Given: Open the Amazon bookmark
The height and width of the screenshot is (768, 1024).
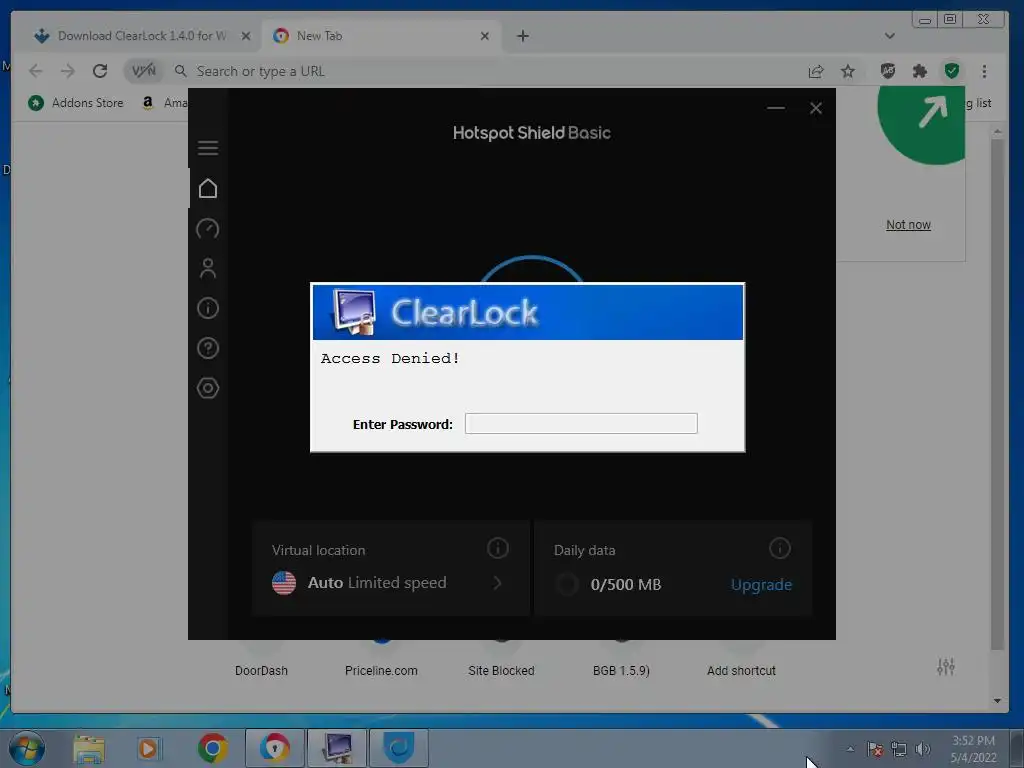Looking at the screenshot, I should click(x=164, y=103).
